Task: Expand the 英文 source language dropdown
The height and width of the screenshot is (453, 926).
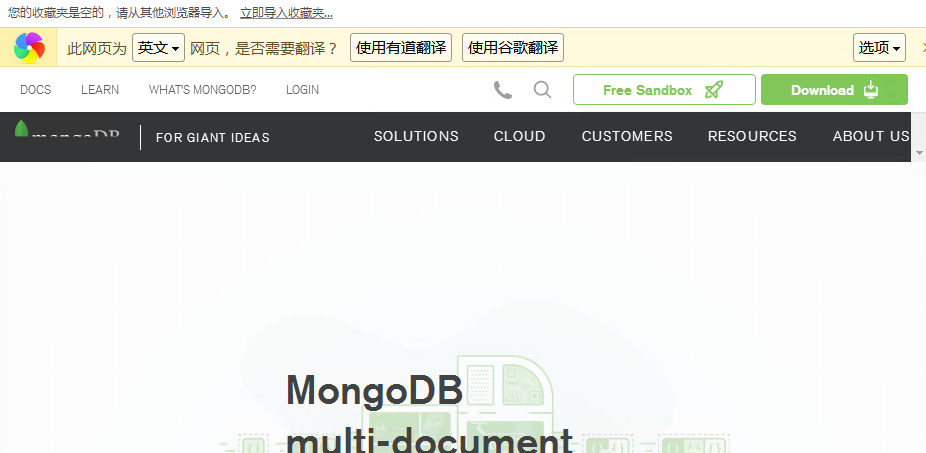Action: click(x=159, y=48)
